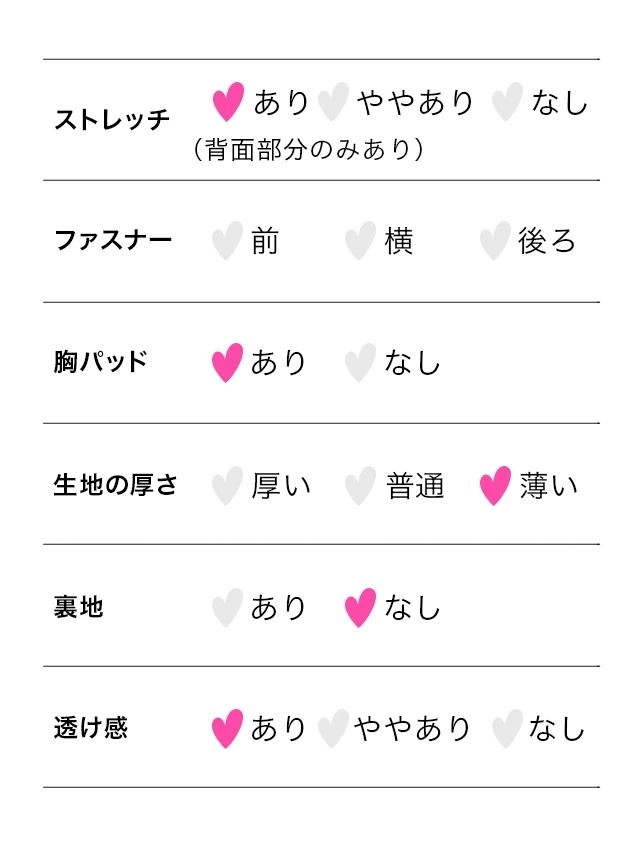Click the gray heart for 透け感 なし
Image resolution: width=640 pixels, height=854 pixels.
[x=508, y=729]
